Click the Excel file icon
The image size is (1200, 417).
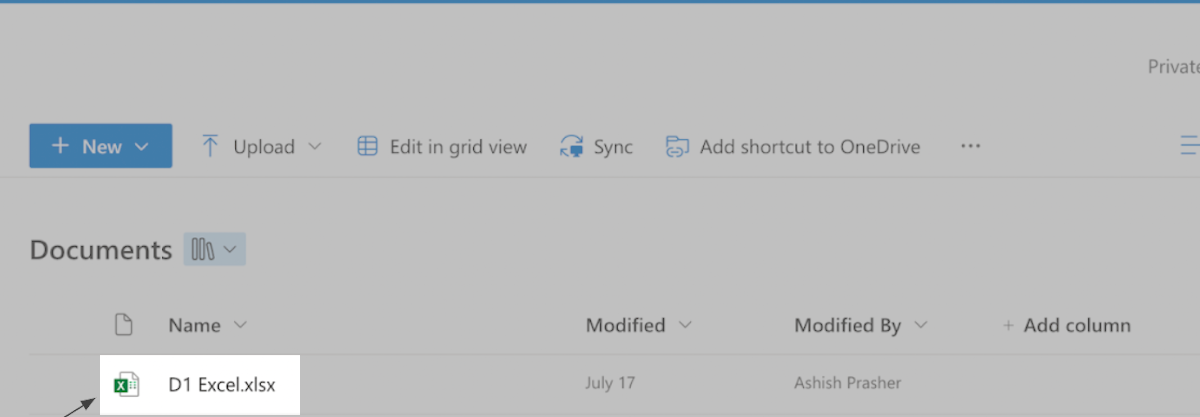pos(125,384)
